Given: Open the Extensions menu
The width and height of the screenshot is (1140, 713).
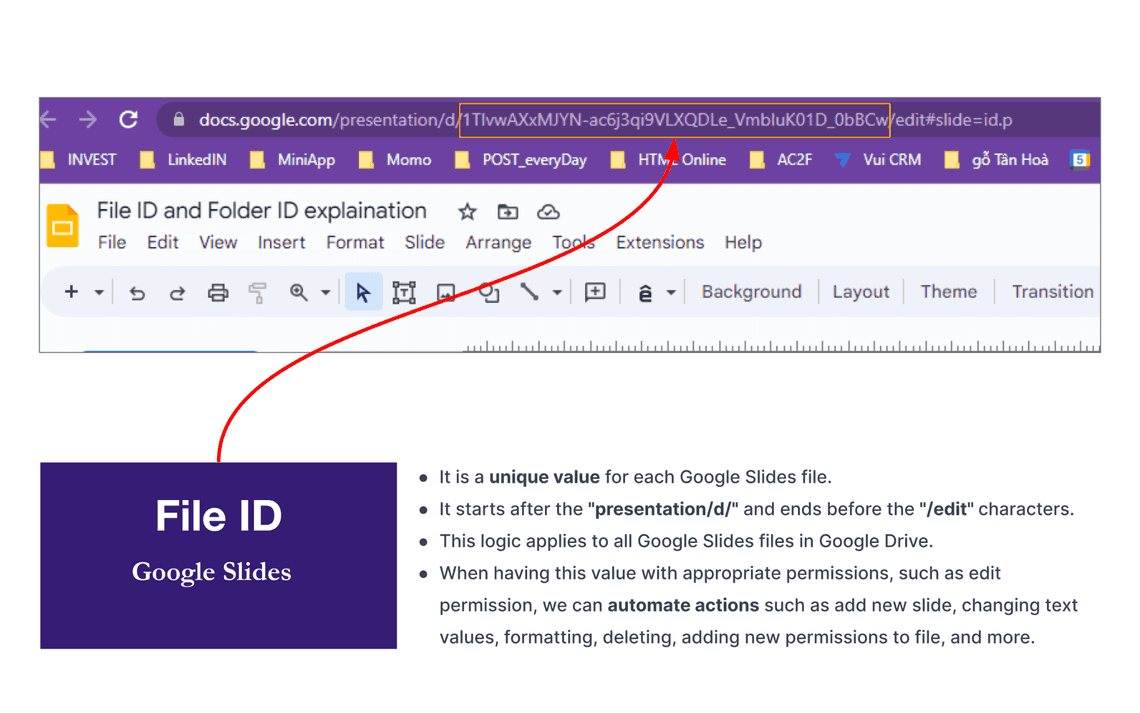Looking at the screenshot, I should pyautogui.click(x=659, y=242).
